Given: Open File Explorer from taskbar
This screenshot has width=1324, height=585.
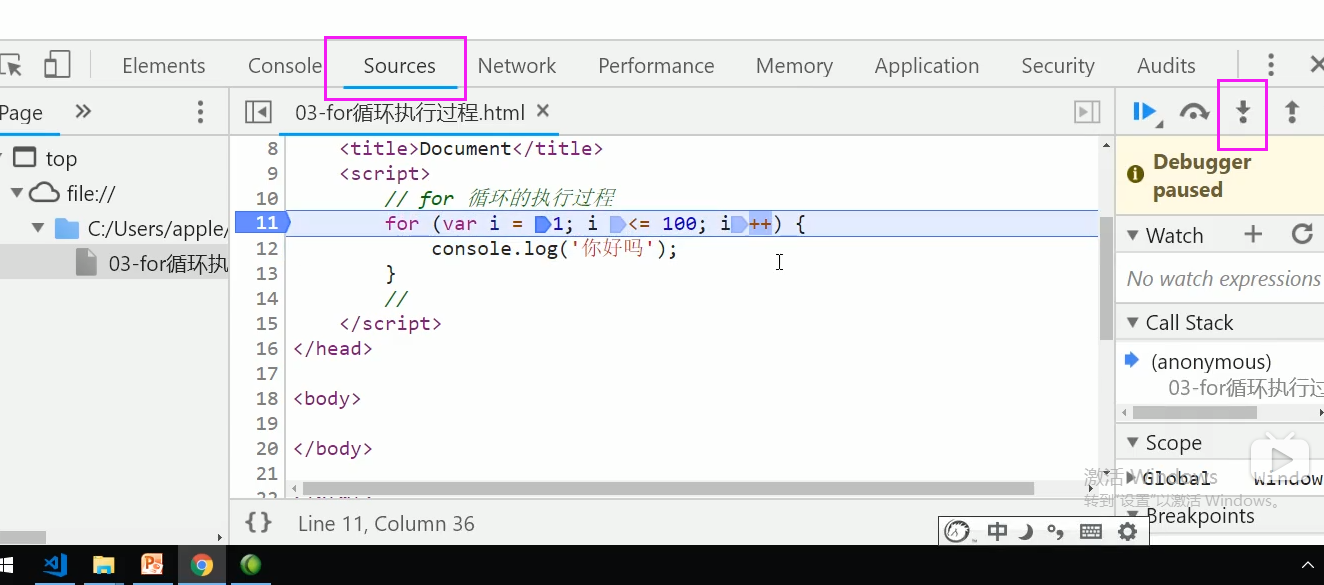Looking at the screenshot, I should (x=104, y=565).
